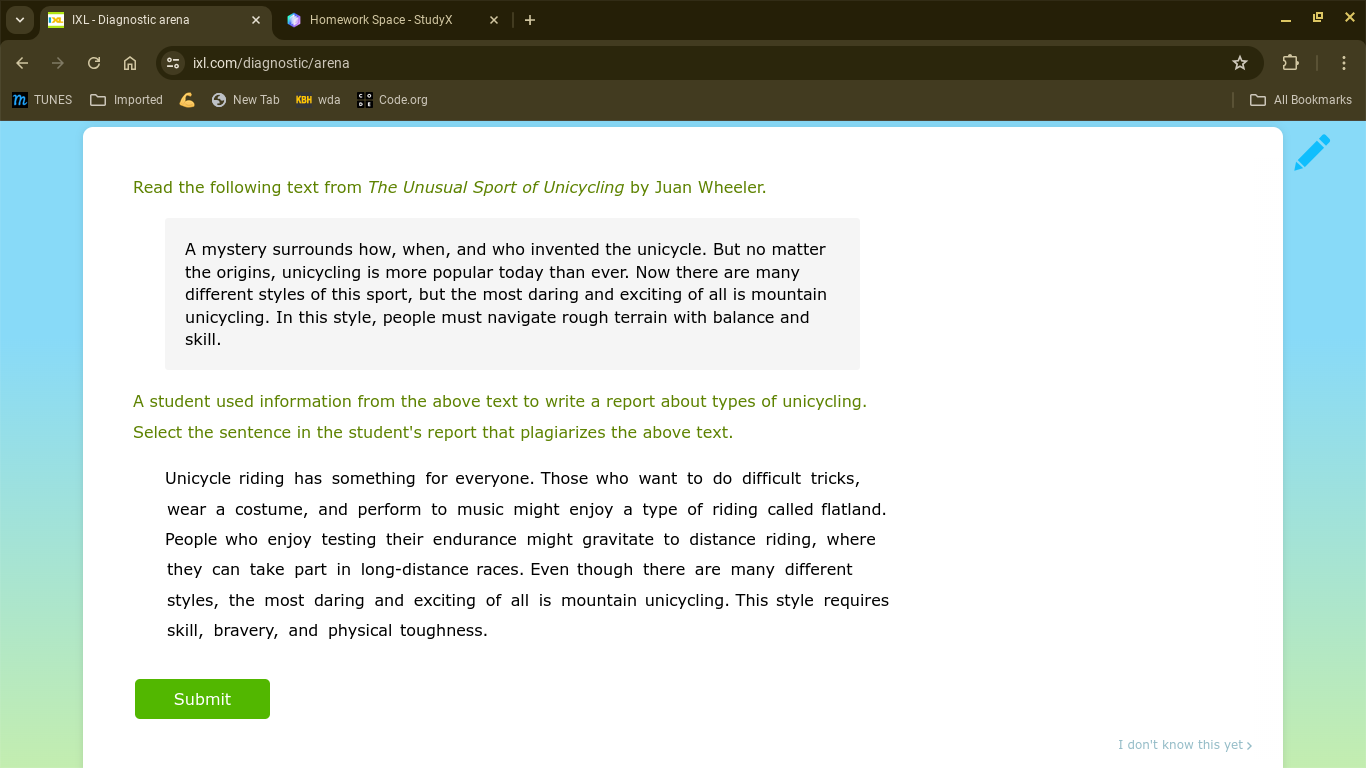Screen dimensions: 1366x768
Task: Open the New Tab bookmark
Action: pyautogui.click(x=246, y=100)
